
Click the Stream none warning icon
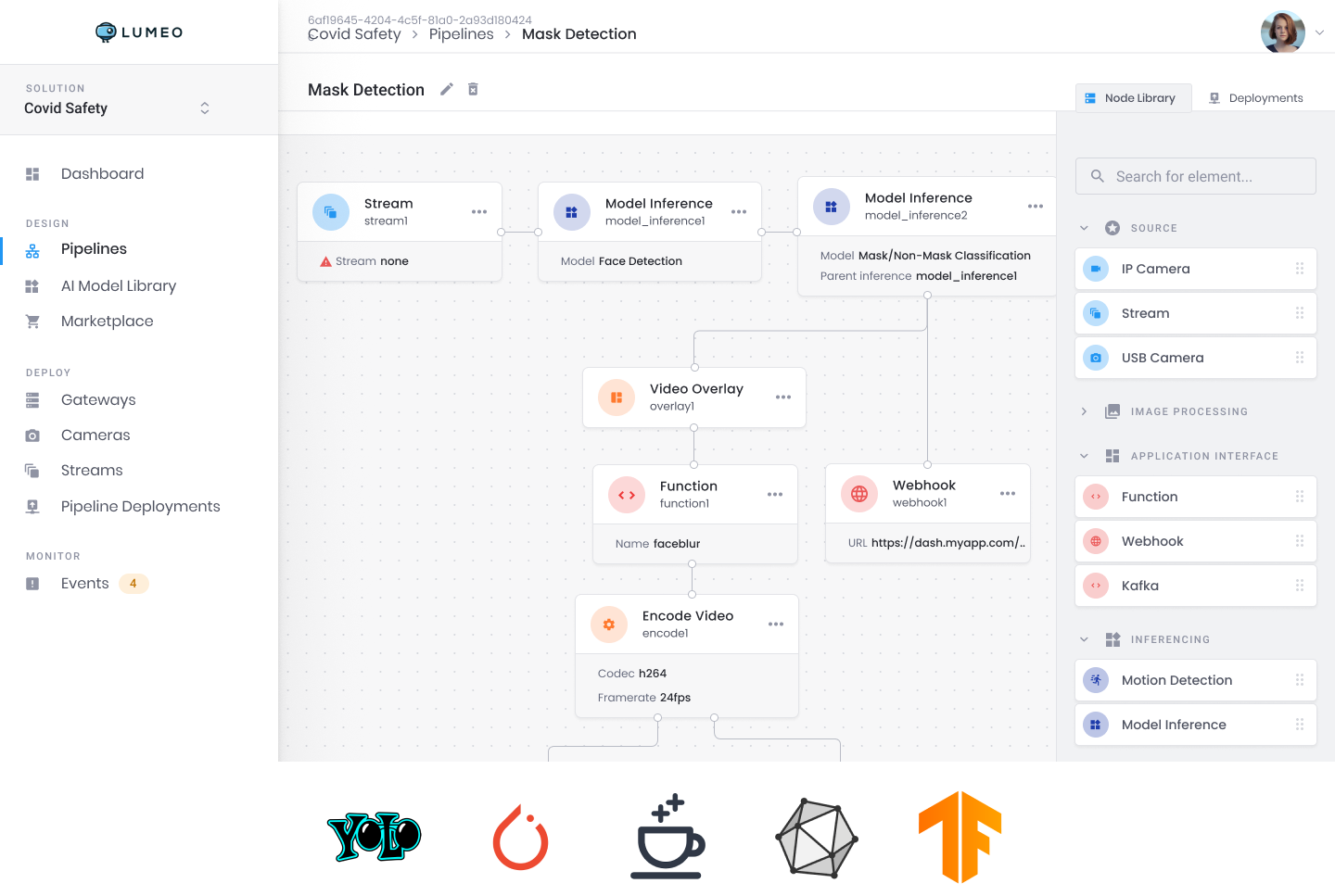325,261
